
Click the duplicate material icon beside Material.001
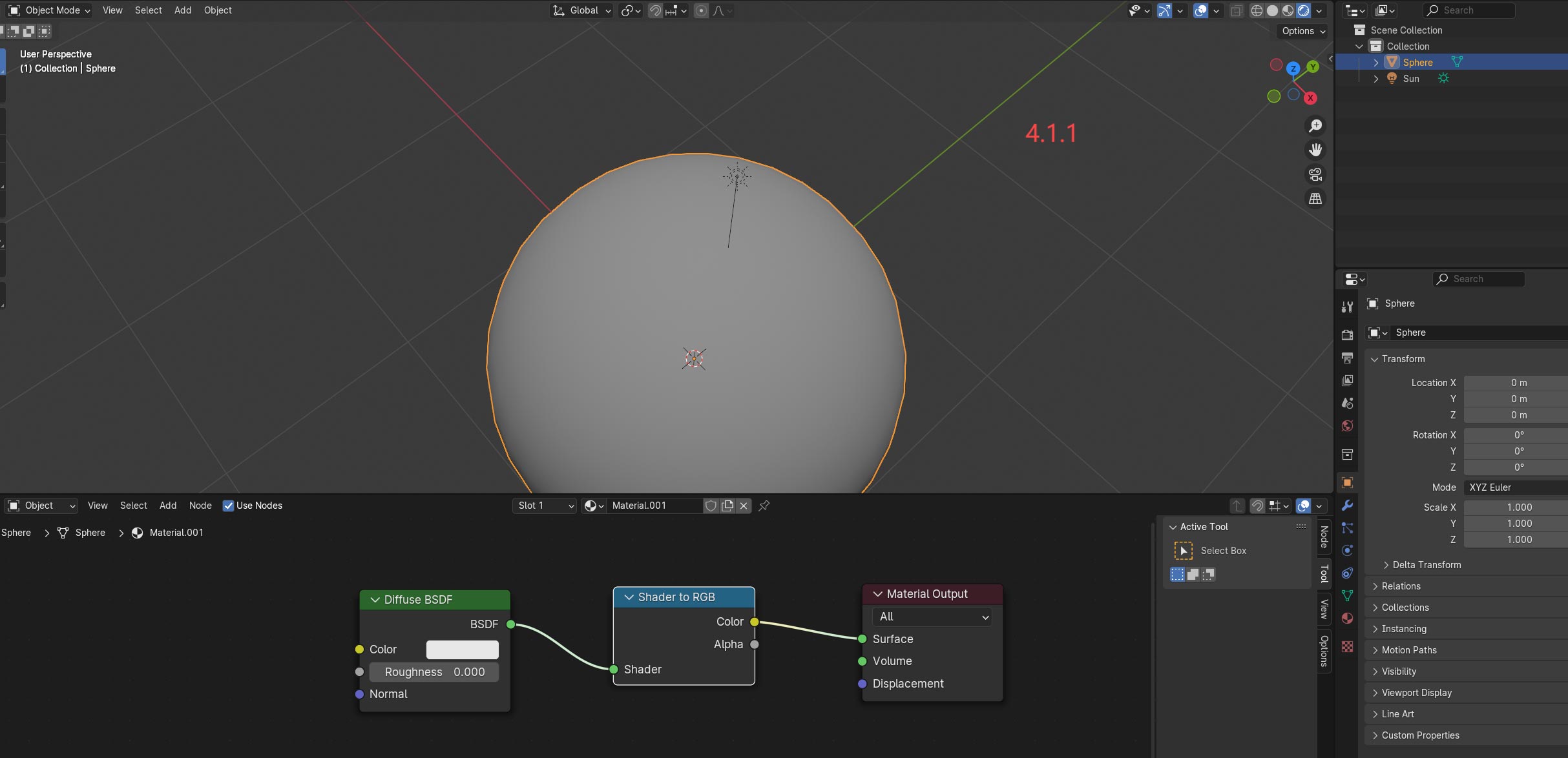pyautogui.click(x=727, y=506)
